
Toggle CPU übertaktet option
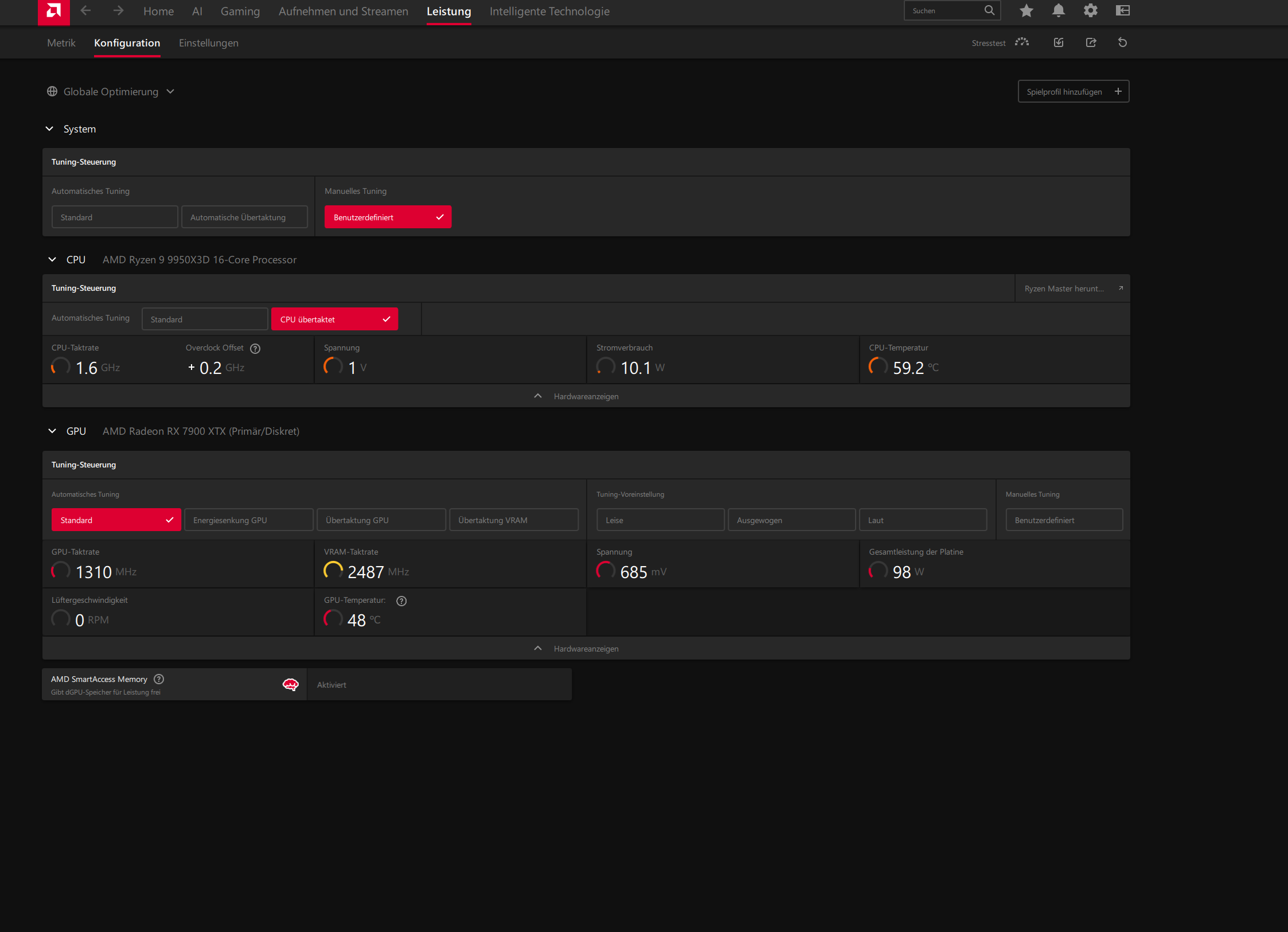pos(334,319)
